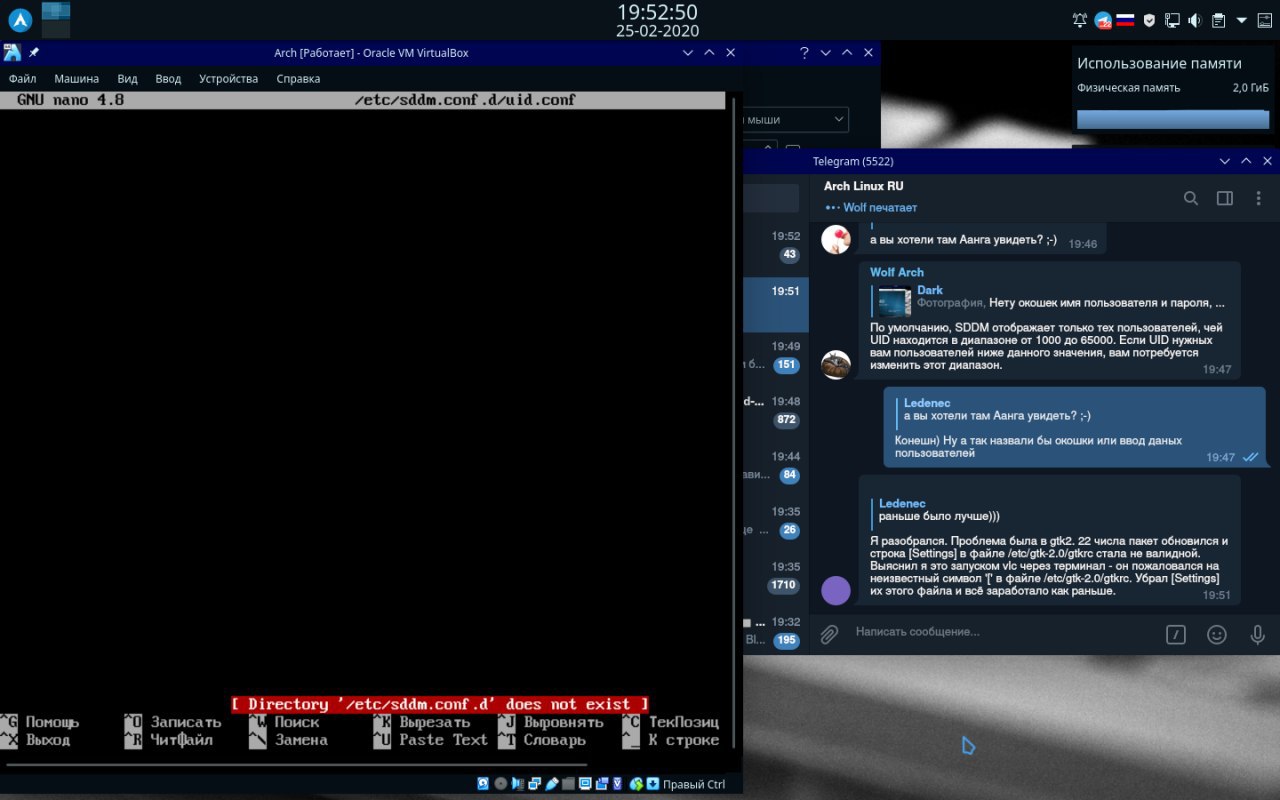This screenshot has height=800, width=1280.
Task: Click Telegram tray icon with unread badge
Action: pos(1103,20)
